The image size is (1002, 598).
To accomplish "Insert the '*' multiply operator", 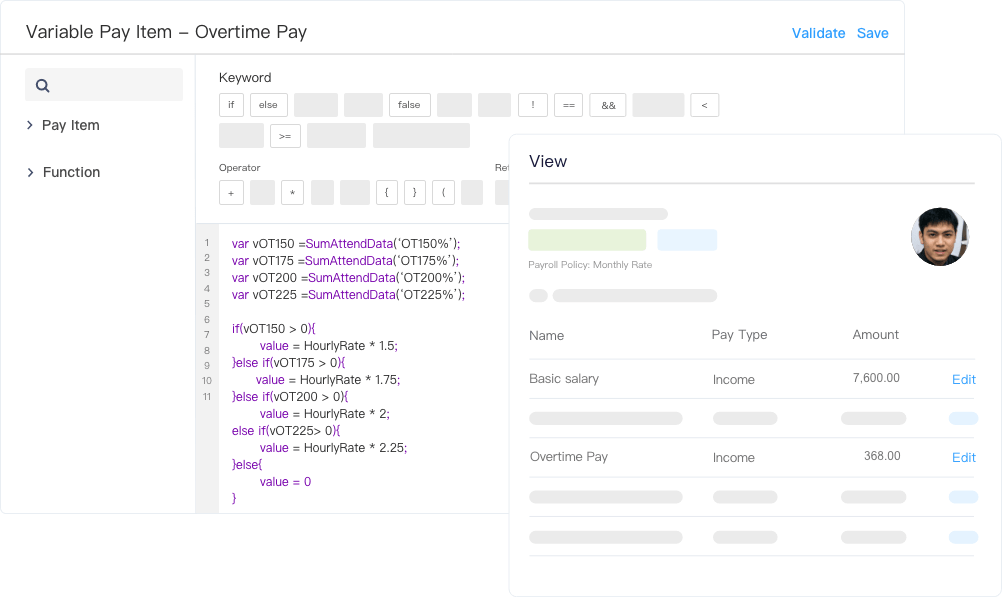I will [293, 192].
